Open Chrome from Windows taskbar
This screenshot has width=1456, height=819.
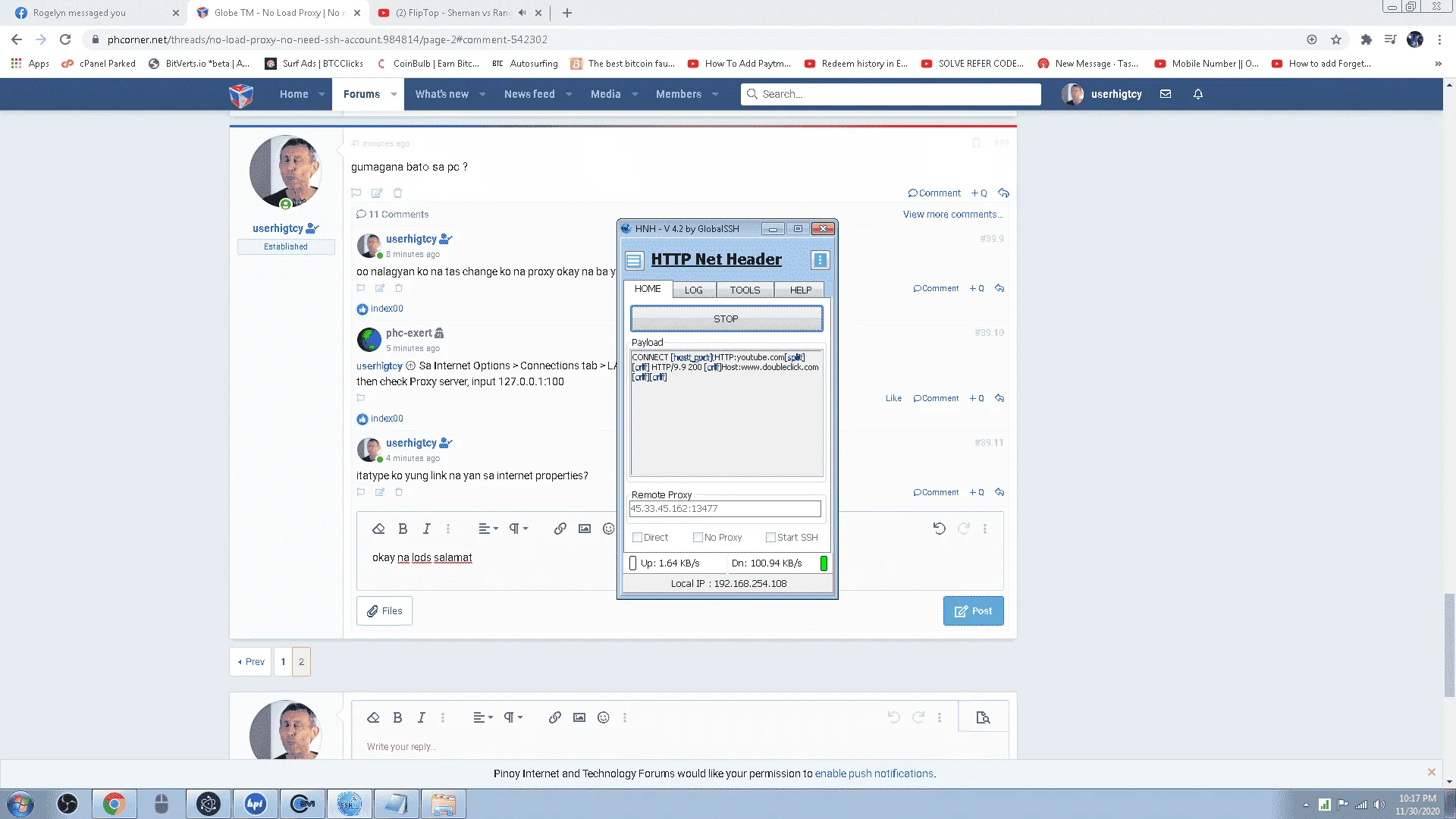115,804
